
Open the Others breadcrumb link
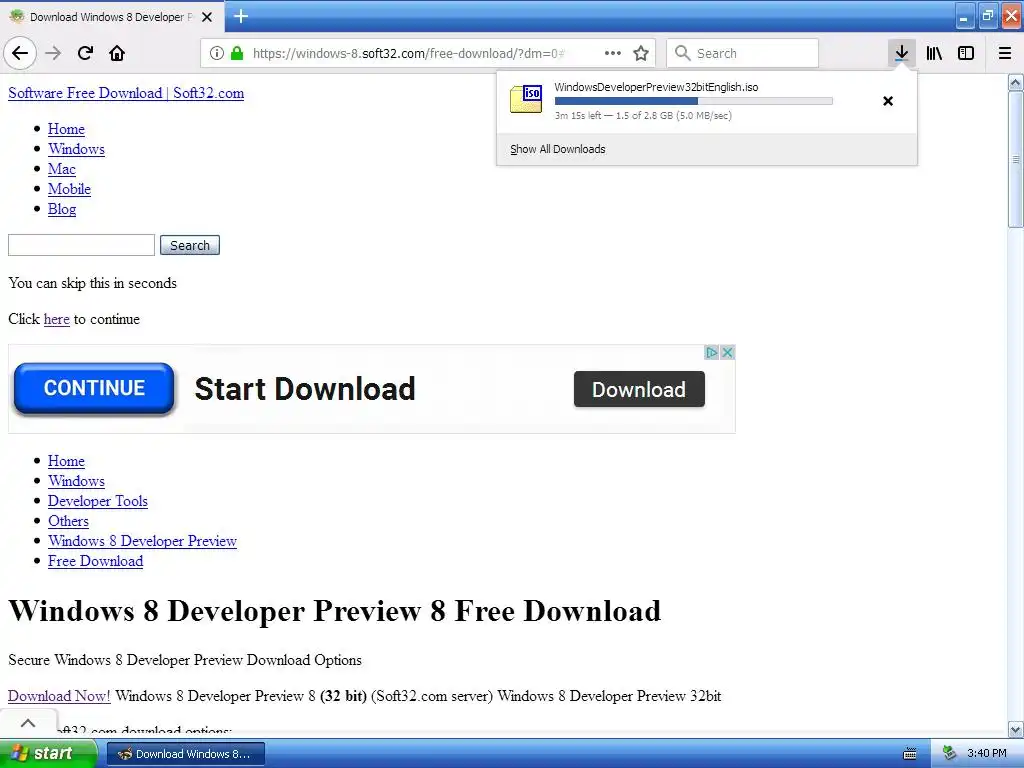point(68,521)
